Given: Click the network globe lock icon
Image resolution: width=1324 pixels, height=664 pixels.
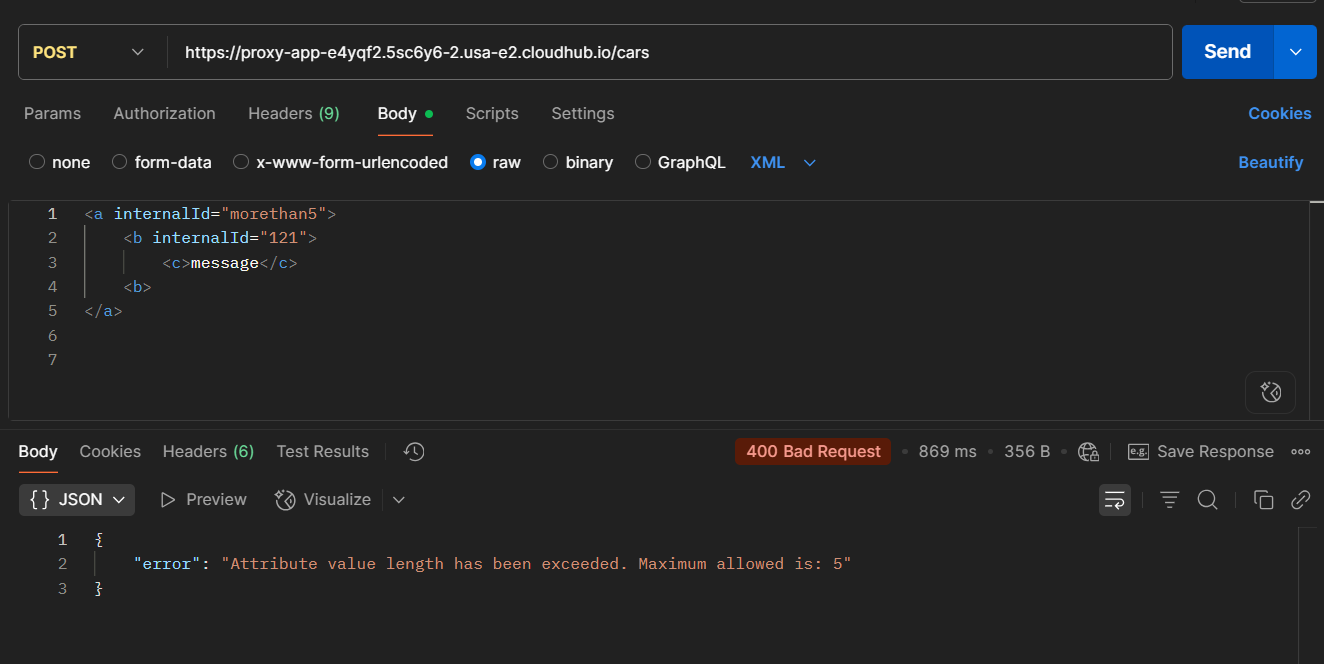Looking at the screenshot, I should click(1089, 452).
